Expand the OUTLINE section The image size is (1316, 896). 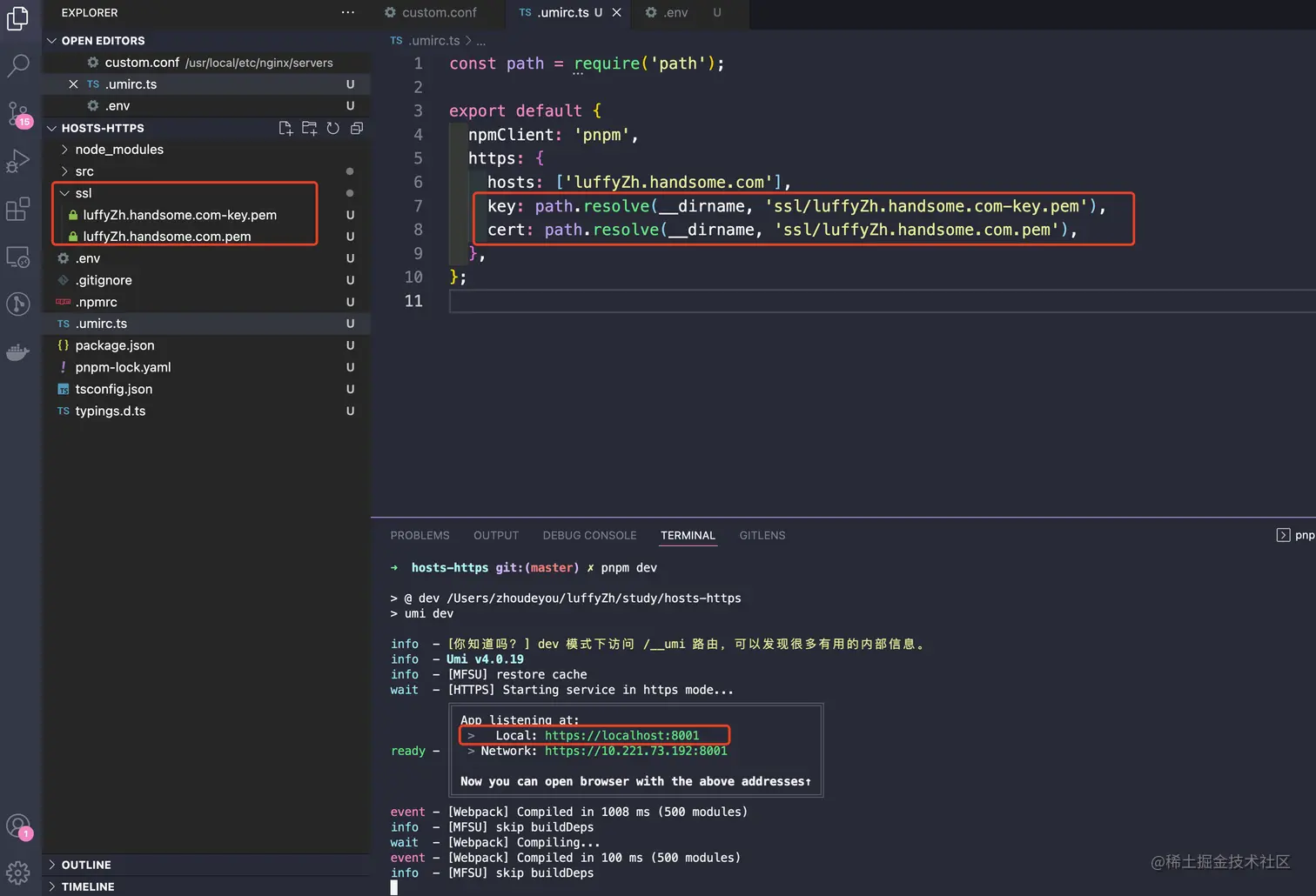pyautogui.click(x=86, y=865)
